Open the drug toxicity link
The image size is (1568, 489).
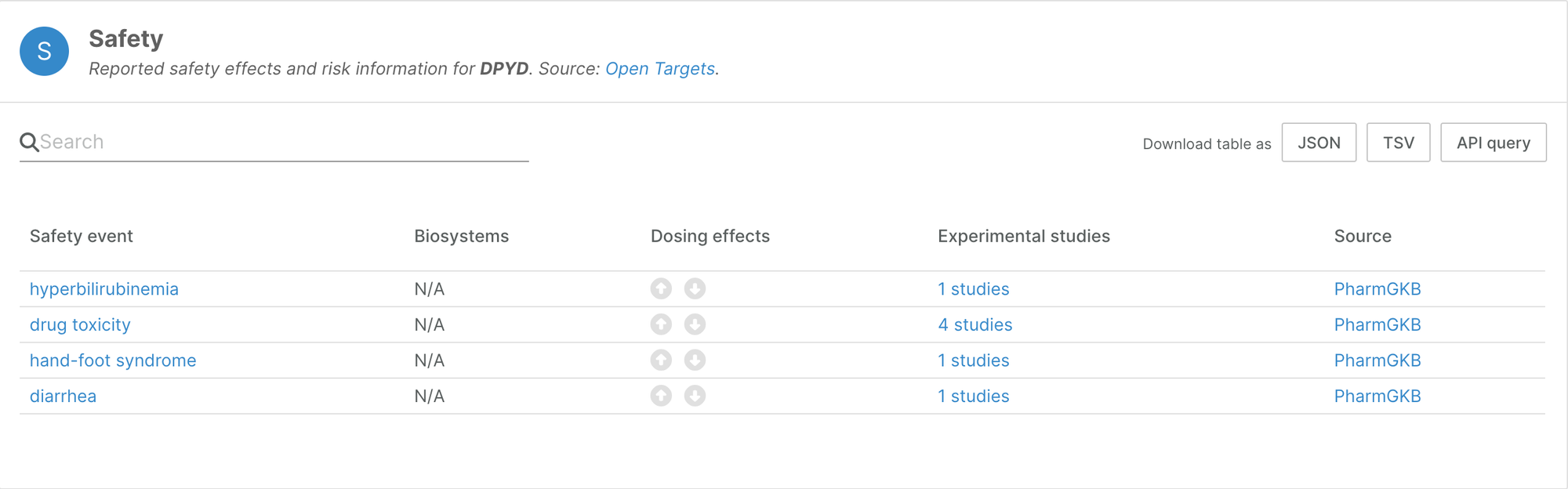80,324
